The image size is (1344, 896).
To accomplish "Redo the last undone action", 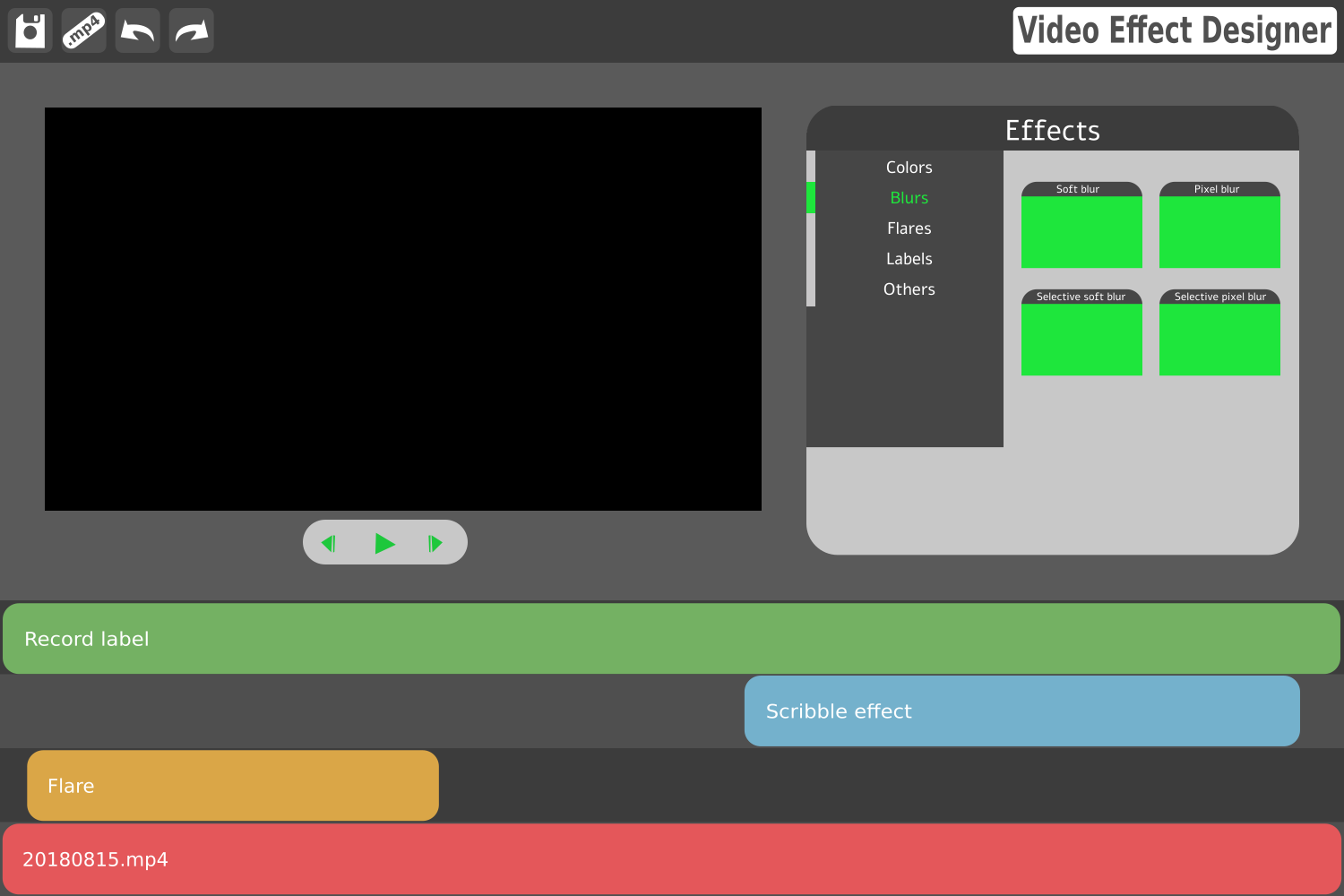I will click(192, 30).
